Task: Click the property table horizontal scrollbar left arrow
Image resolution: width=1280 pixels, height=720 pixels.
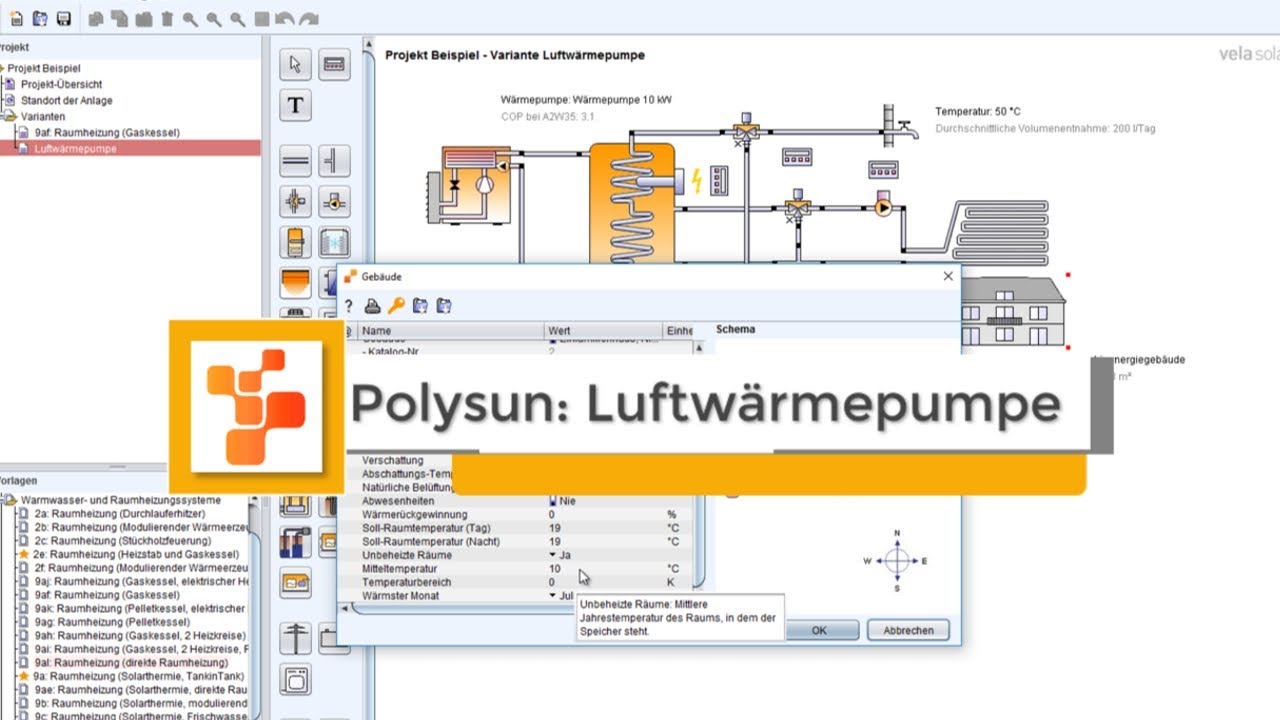Action: (x=346, y=608)
